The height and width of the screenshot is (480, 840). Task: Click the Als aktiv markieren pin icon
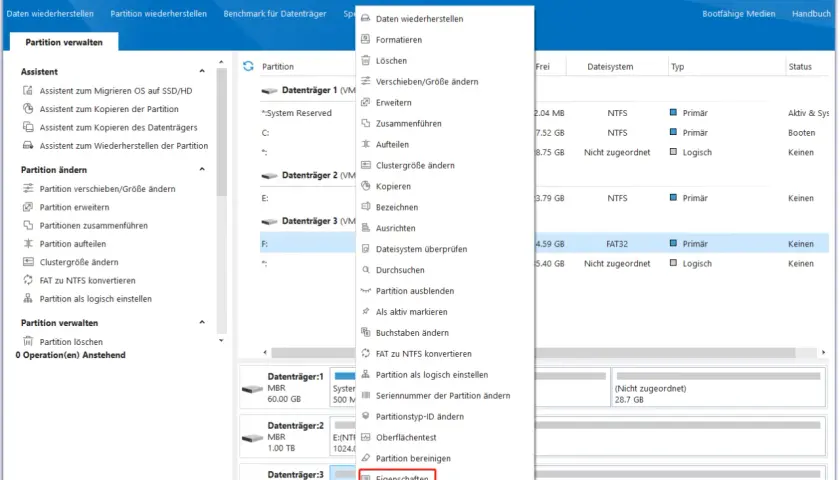click(x=365, y=311)
